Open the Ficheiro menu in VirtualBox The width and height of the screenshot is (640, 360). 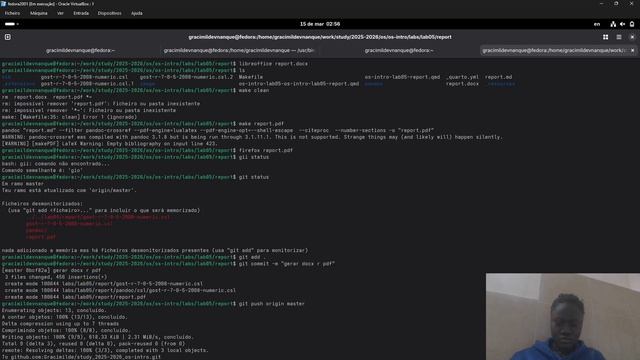12,13
